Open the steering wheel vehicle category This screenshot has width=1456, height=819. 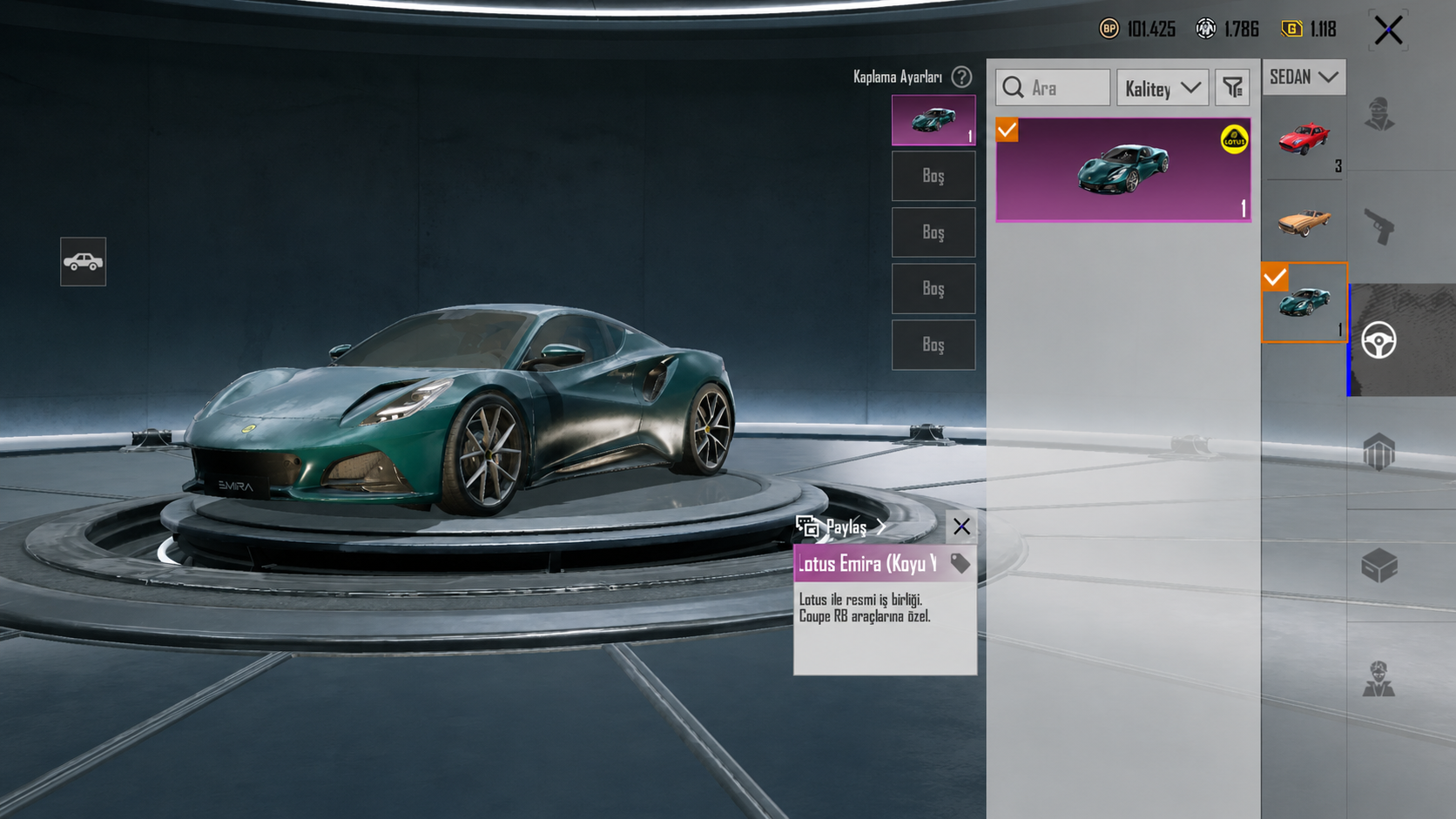1379,340
